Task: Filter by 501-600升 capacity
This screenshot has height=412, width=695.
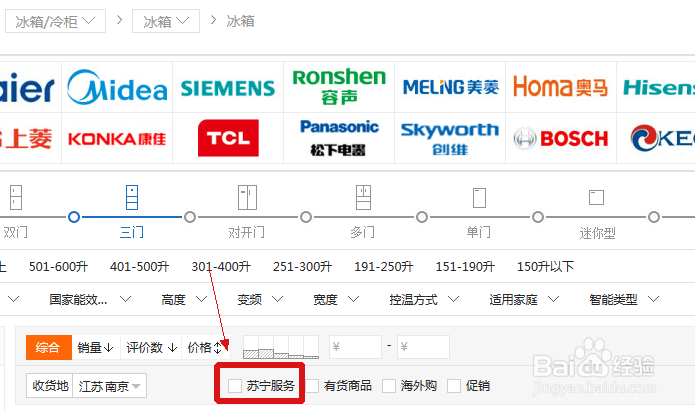Action: point(59,266)
